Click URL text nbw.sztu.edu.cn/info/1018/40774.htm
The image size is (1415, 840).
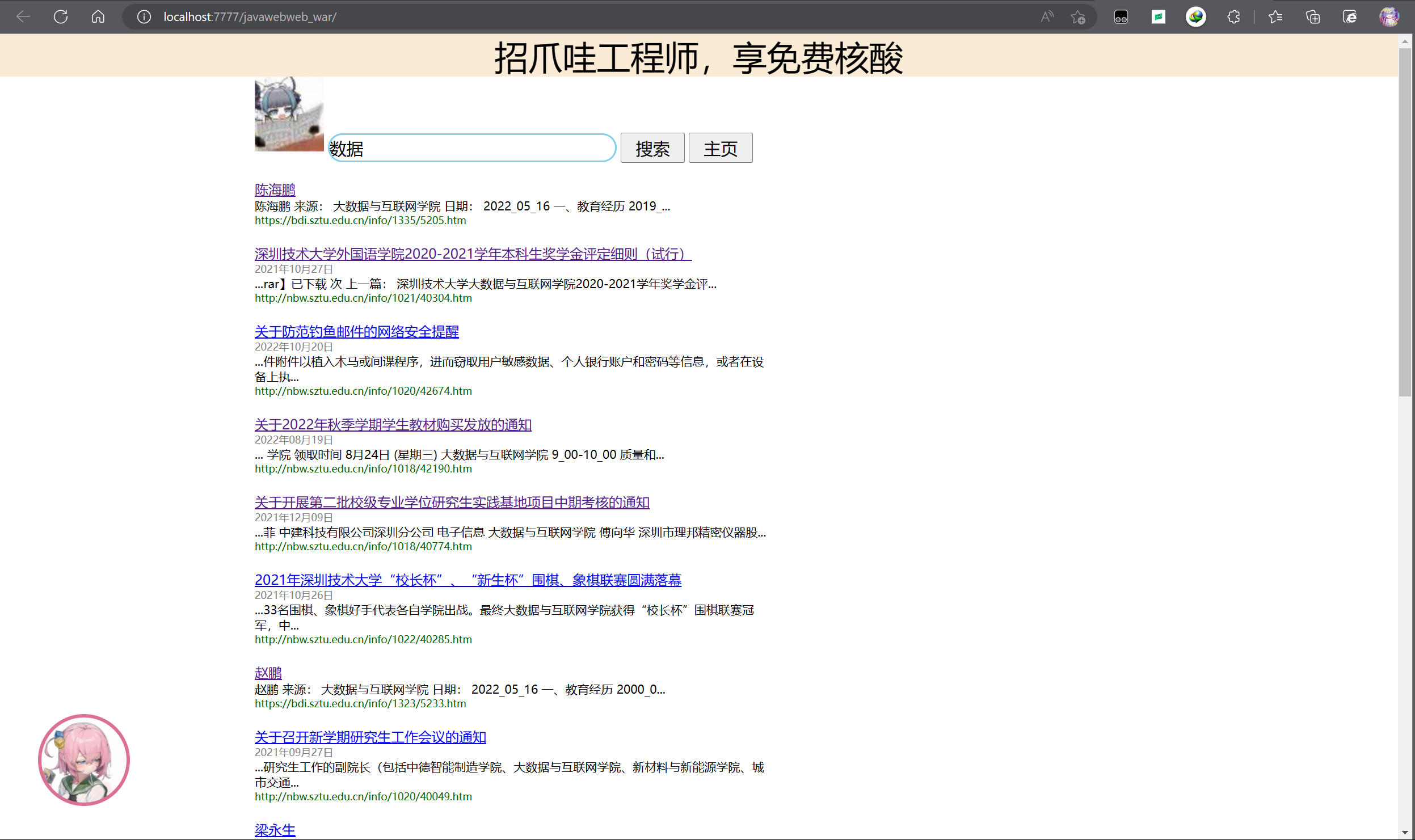(363, 546)
